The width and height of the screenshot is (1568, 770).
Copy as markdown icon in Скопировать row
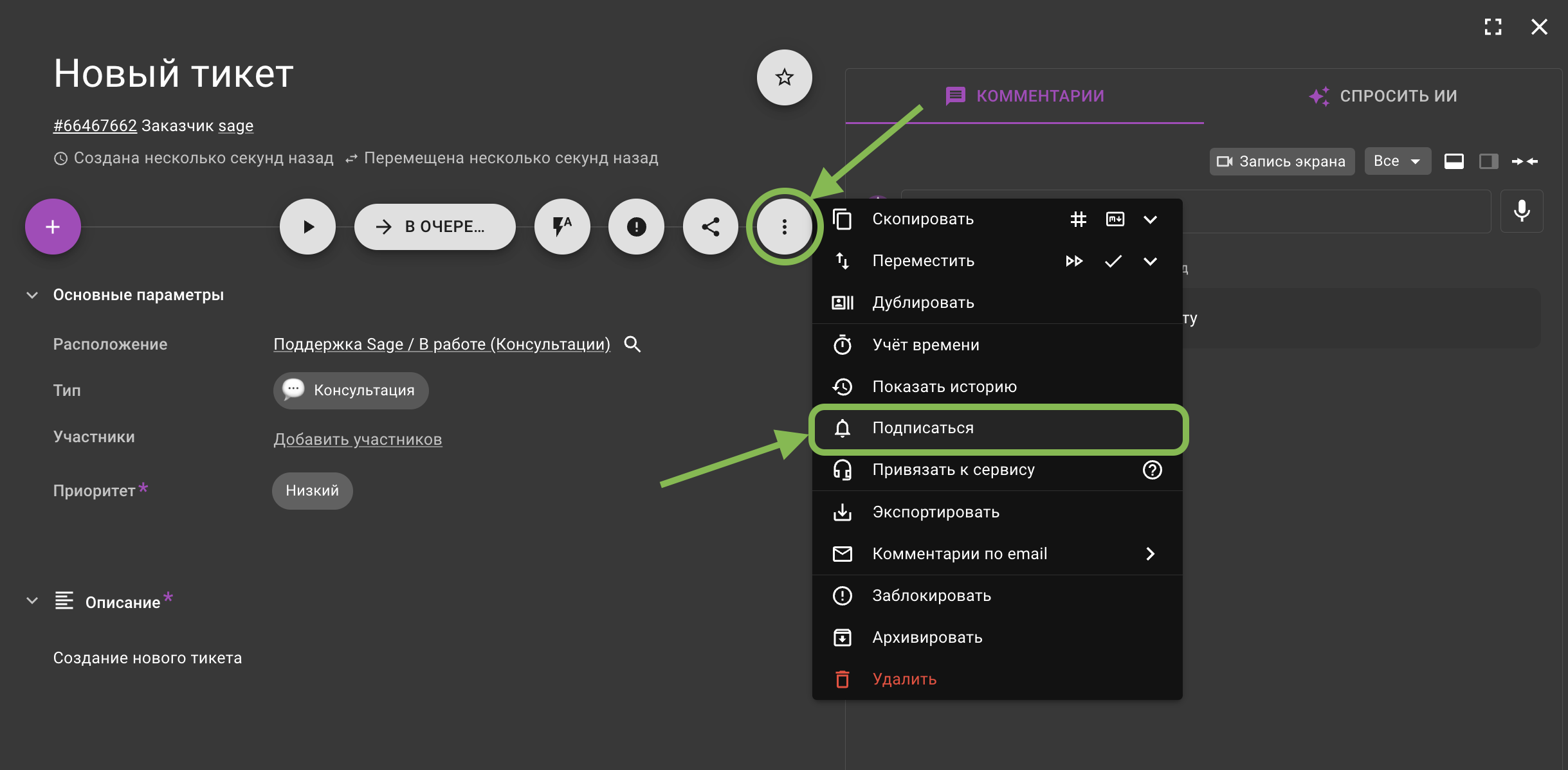click(1115, 219)
